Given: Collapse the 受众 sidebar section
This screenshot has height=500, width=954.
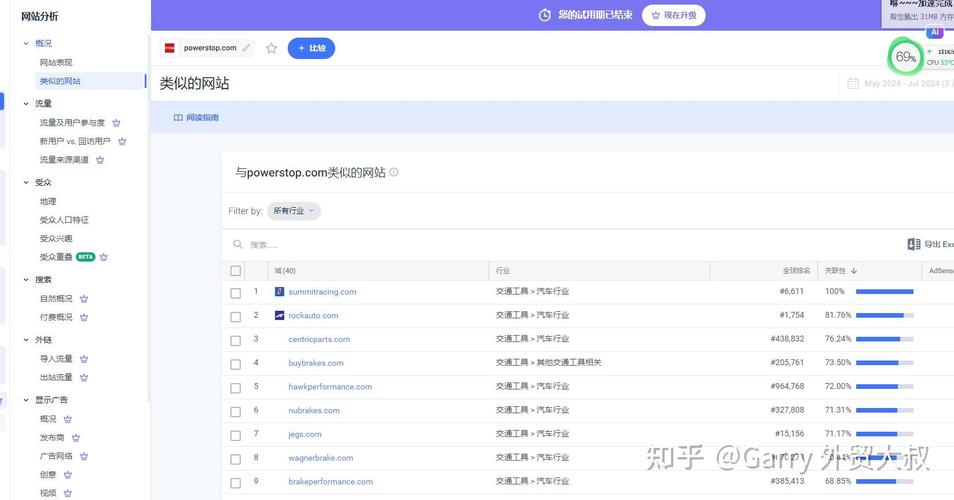Looking at the screenshot, I should pyautogui.click(x=26, y=182).
